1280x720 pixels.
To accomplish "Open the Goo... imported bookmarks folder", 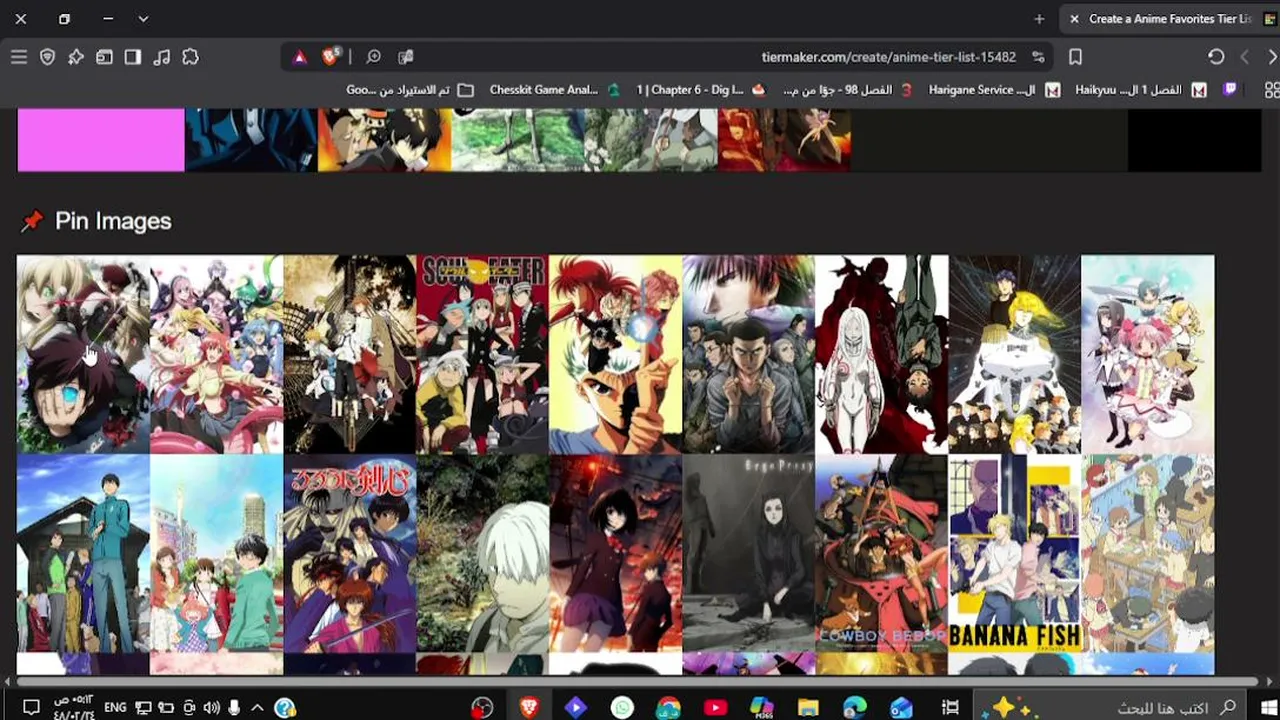I will (410, 90).
